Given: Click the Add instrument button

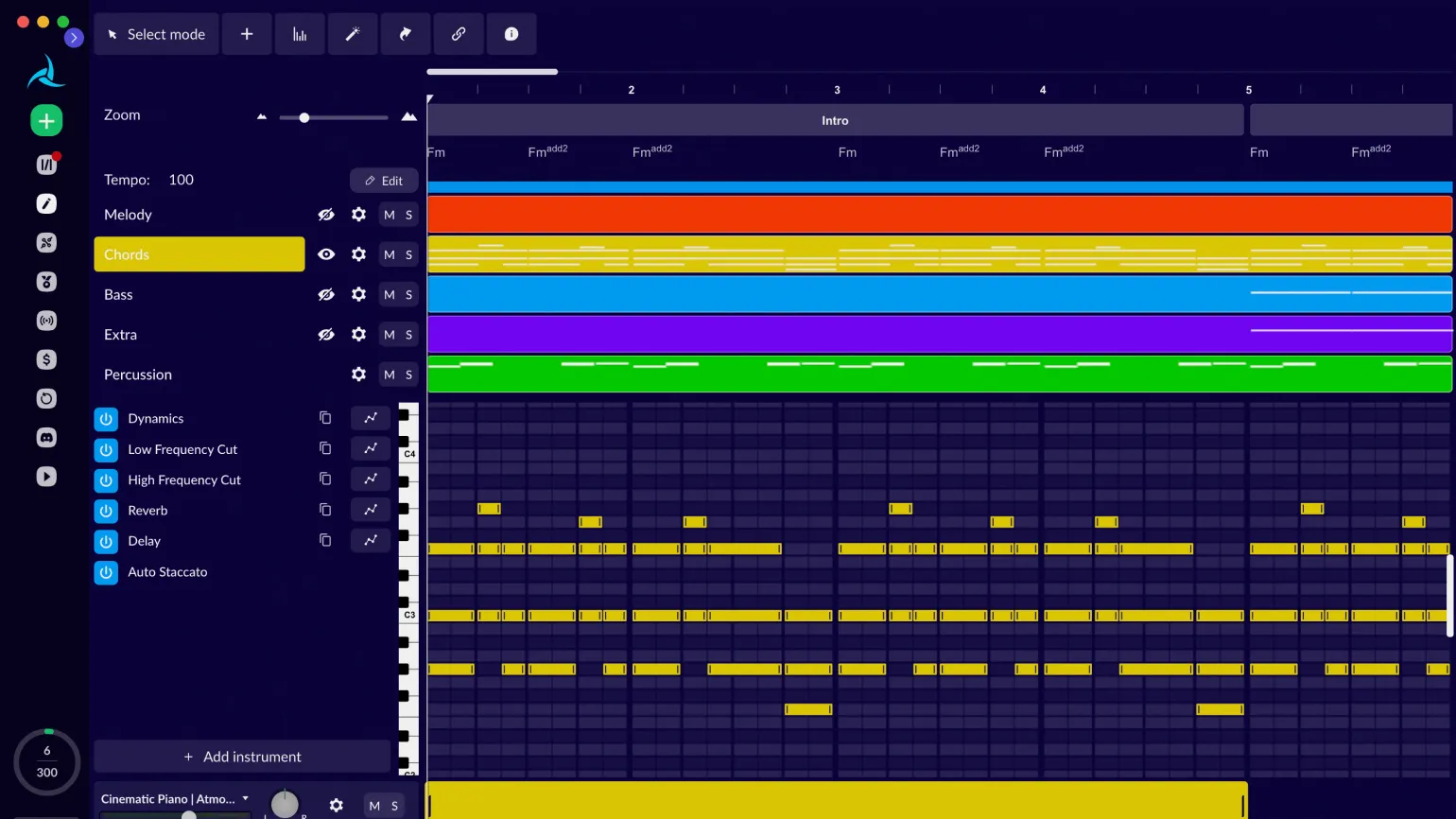Looking at the screenshot, I should click(x=242, y=757).
